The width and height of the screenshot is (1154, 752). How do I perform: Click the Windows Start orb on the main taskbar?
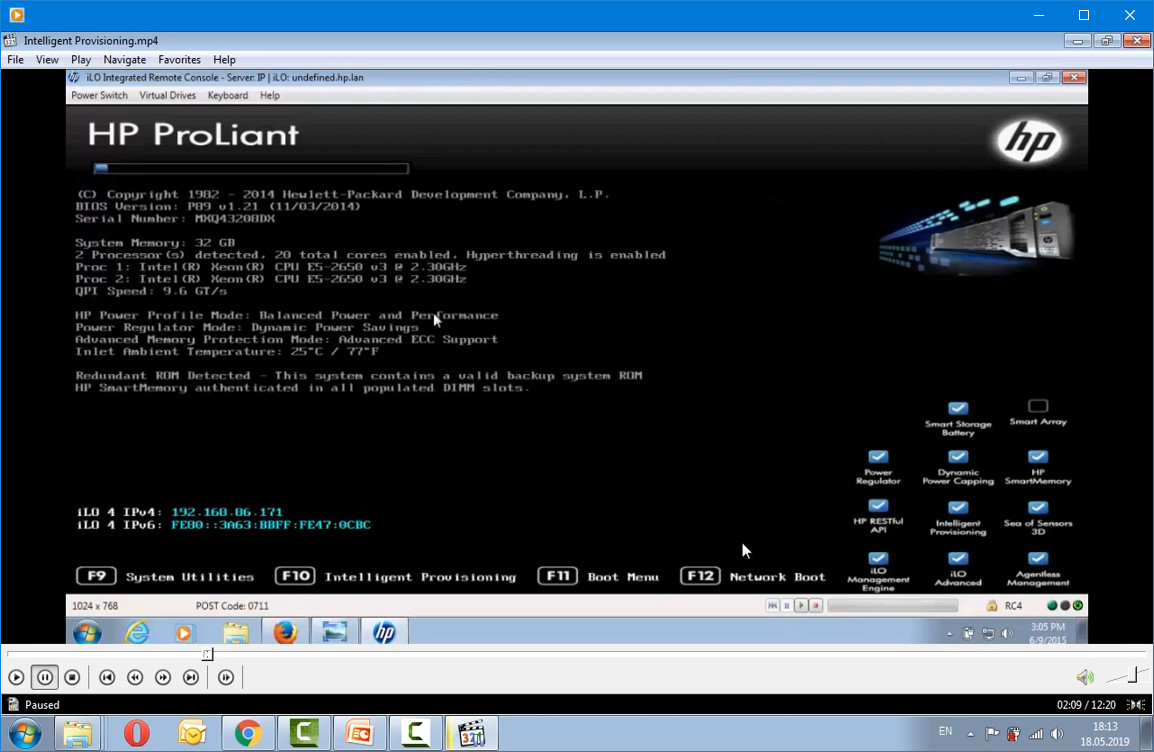(25, 734)
